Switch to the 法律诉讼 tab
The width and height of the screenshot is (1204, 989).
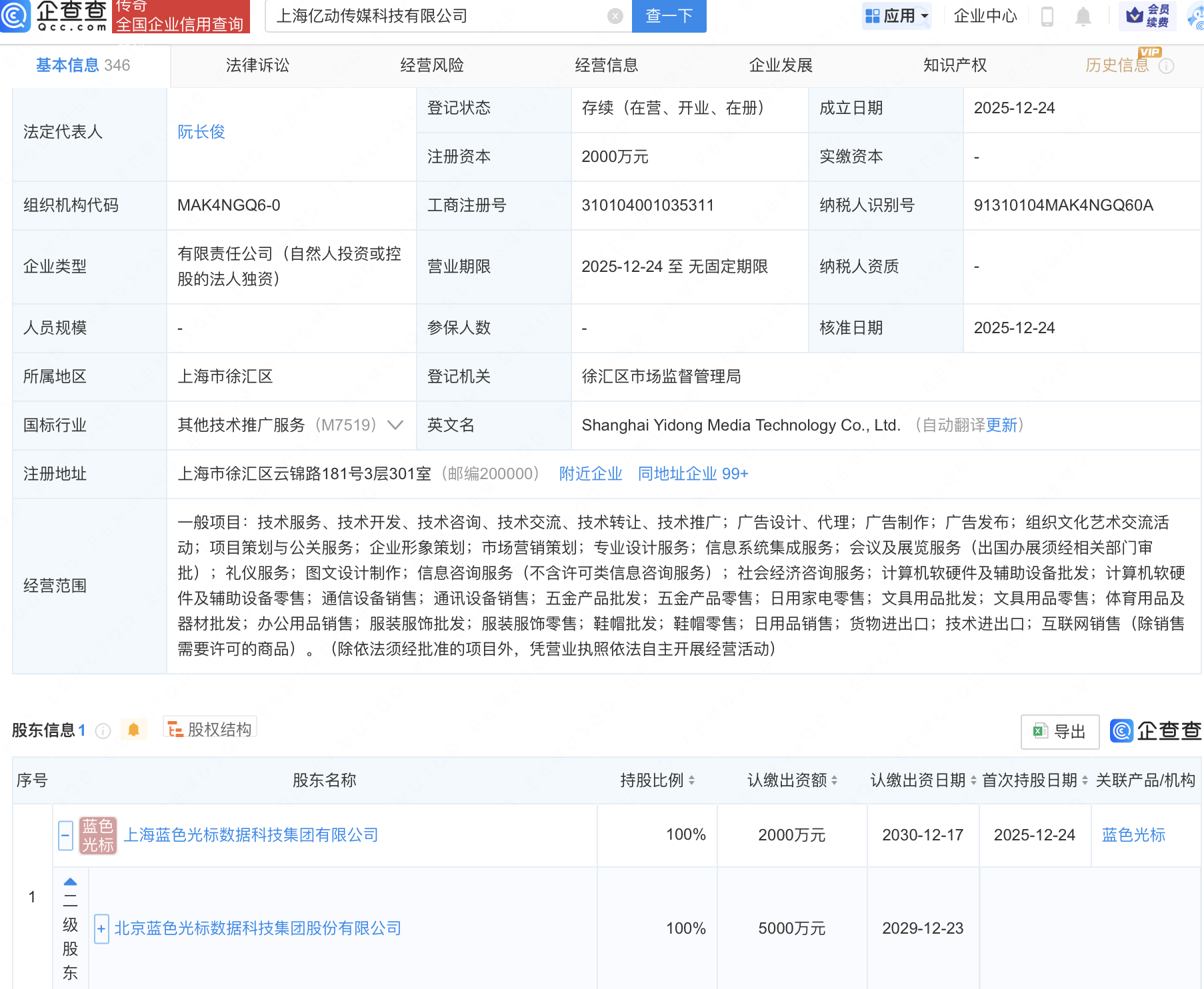click(x=257, y=65)
